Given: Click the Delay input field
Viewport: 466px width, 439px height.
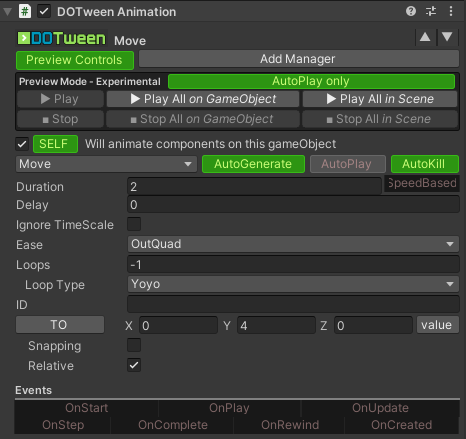Looking at the screenshot, I should (x=293, y=205).
